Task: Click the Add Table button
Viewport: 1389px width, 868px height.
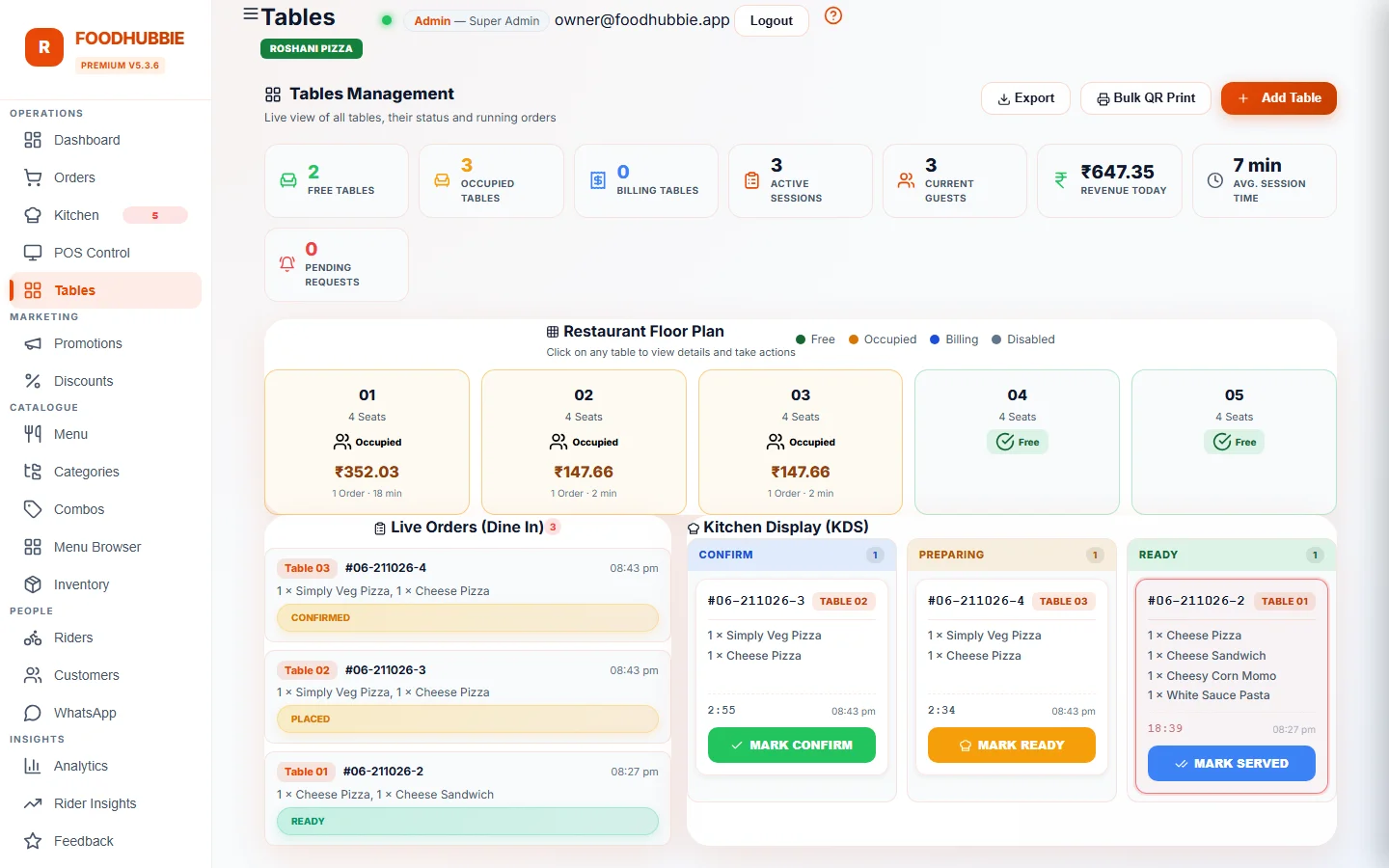Action: 1279,98
